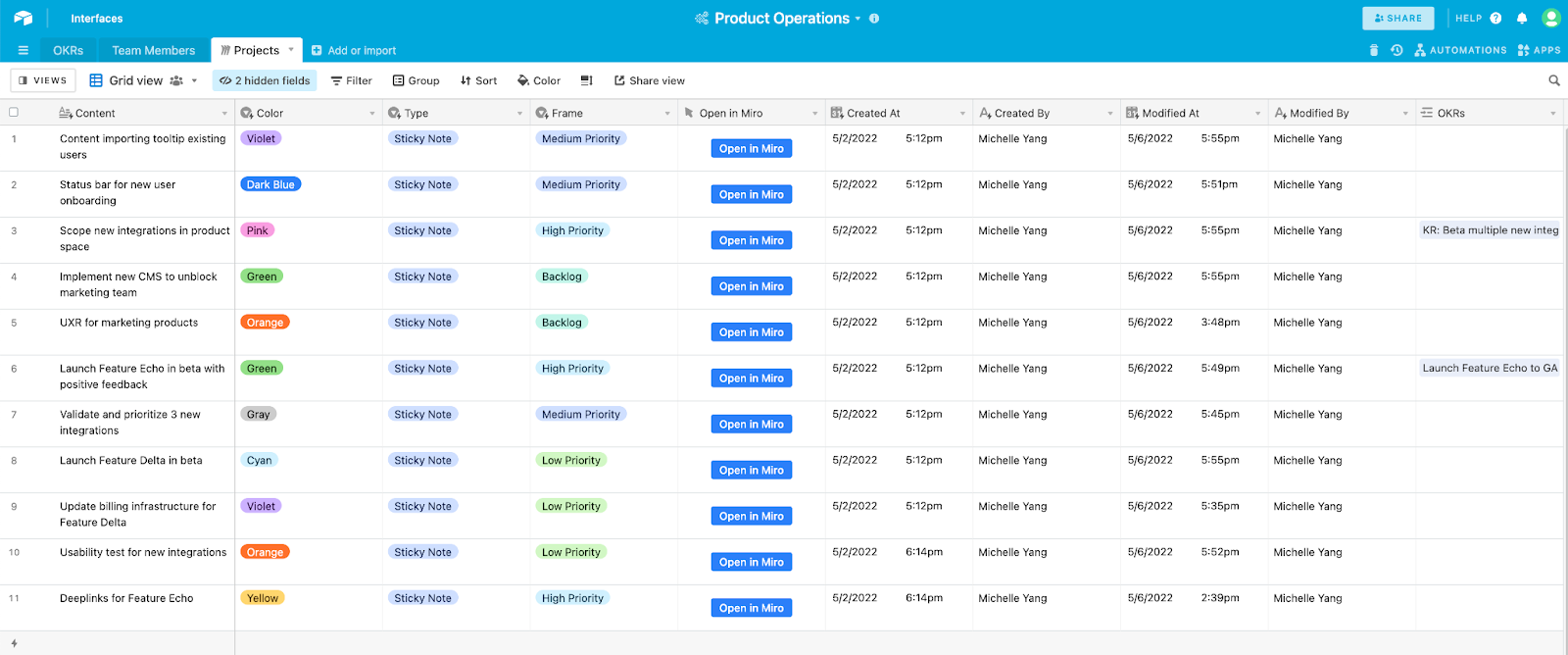Select the Gray color tag

[x=259, y=415]
